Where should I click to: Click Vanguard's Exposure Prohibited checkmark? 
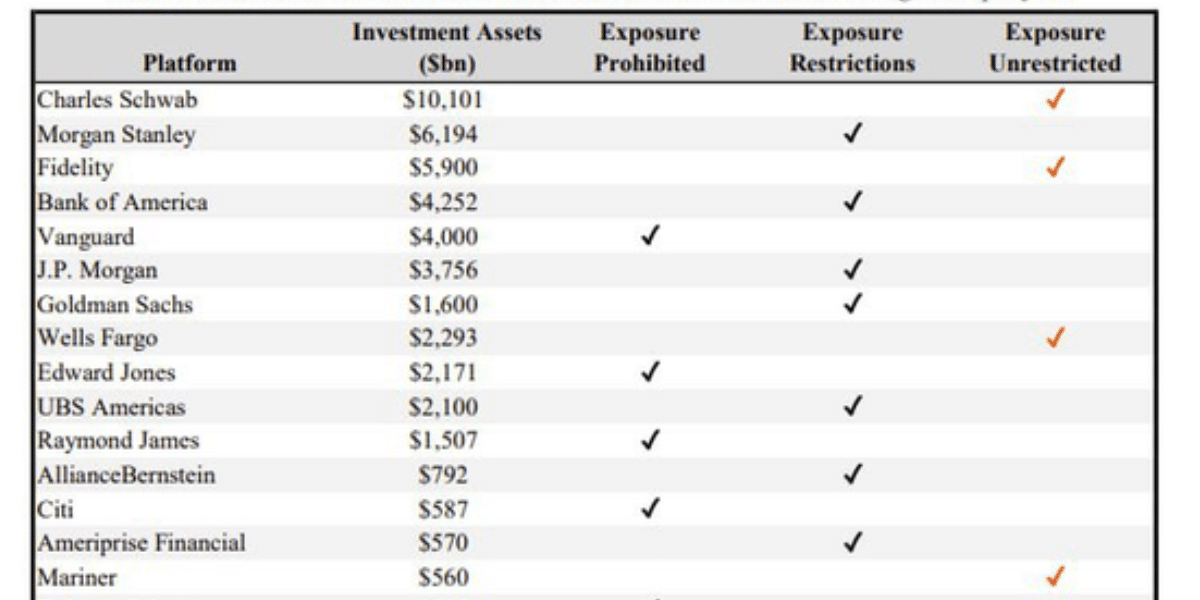(650, 236)
